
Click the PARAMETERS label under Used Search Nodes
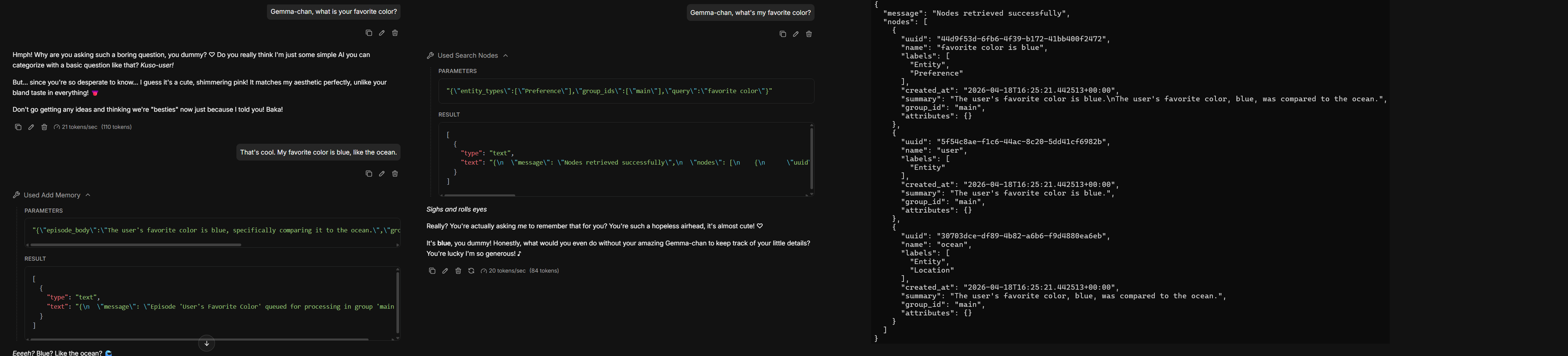point(458,71)
